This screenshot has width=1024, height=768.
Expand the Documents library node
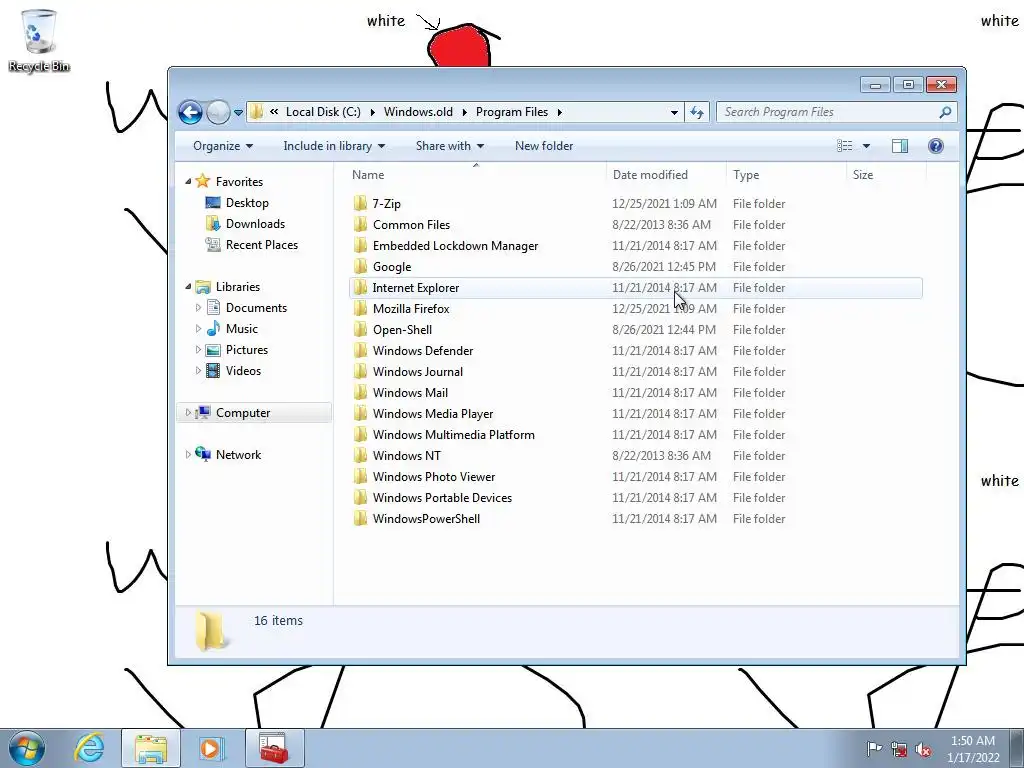[x=198, y=308]
